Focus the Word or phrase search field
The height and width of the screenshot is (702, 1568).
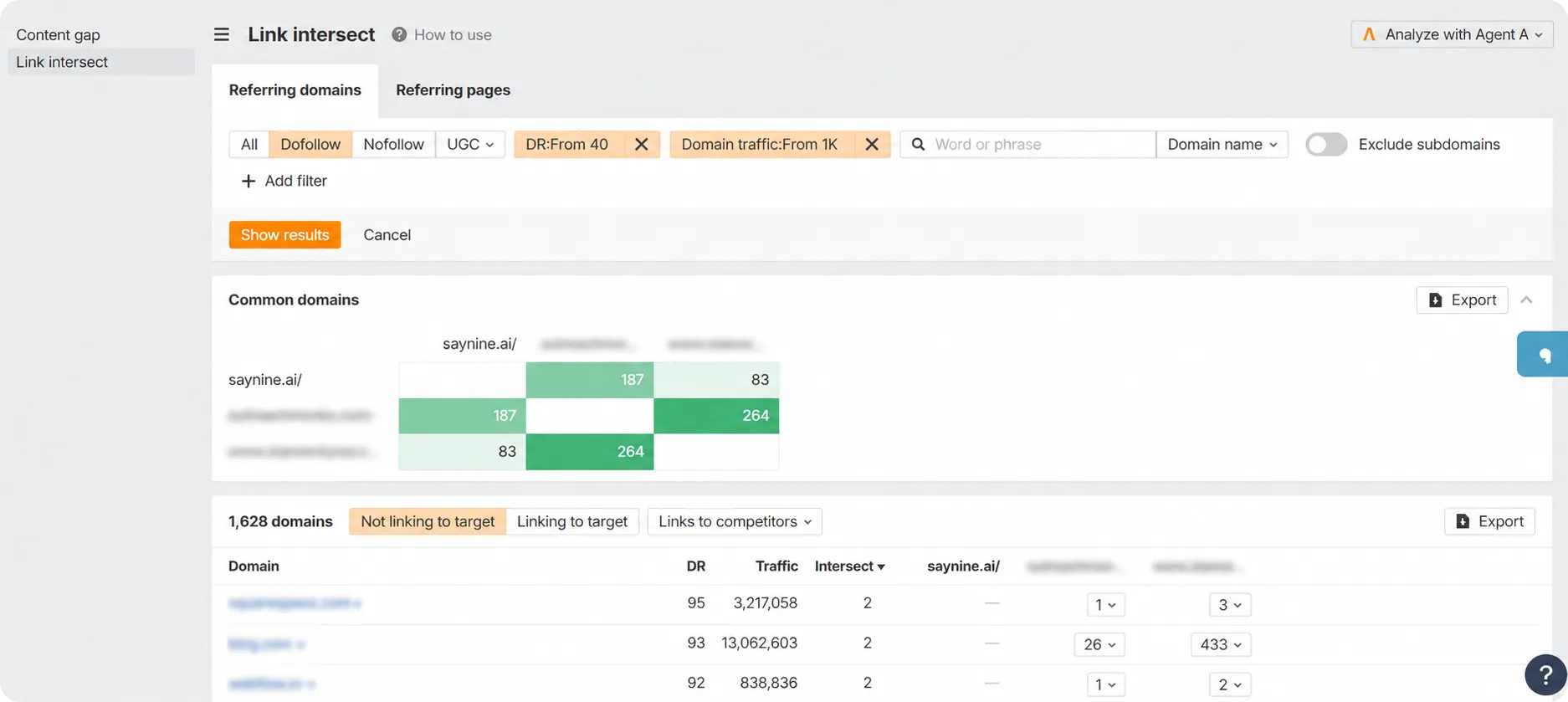click(1040, 144)
